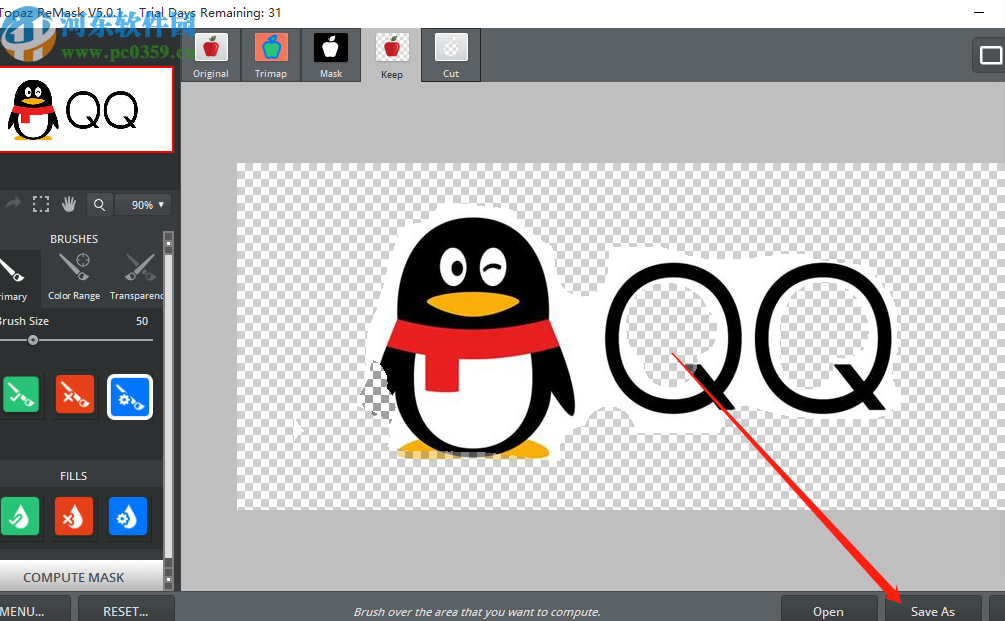Click the left panel vertical scrollbar
The height and width of the screenshot is (621, 1005).
point(169,410)
